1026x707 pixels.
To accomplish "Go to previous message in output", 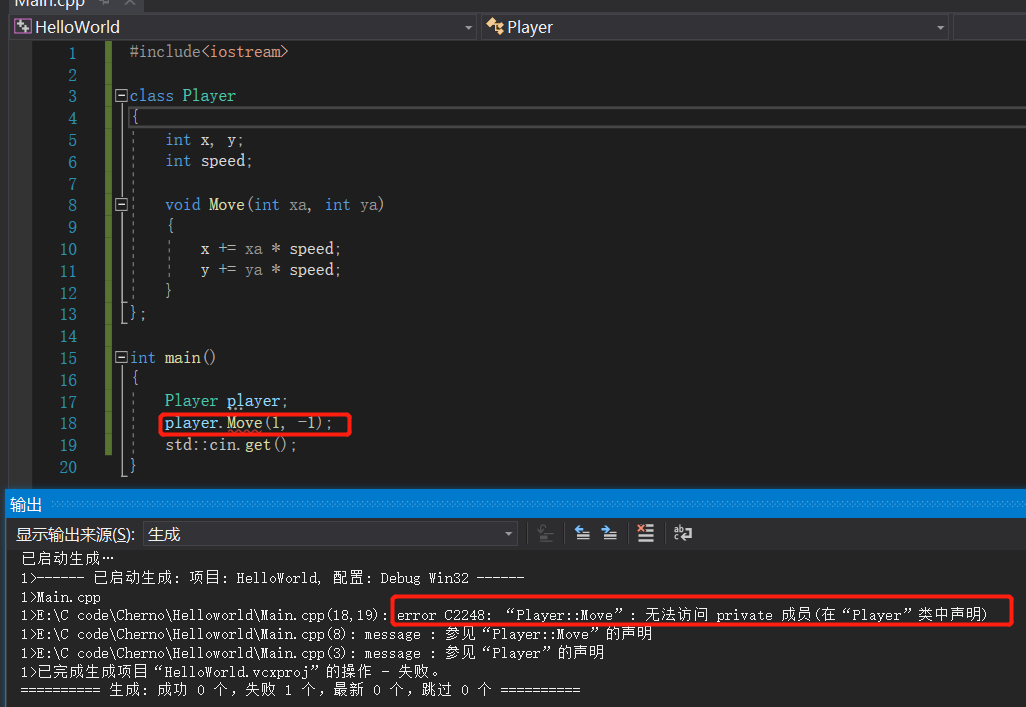I will tap(583, 533).
